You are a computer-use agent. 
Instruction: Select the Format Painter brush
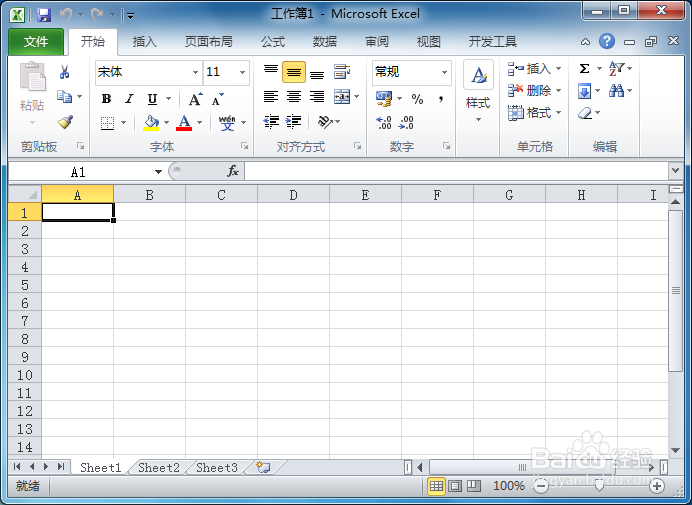tap(65, 121)
